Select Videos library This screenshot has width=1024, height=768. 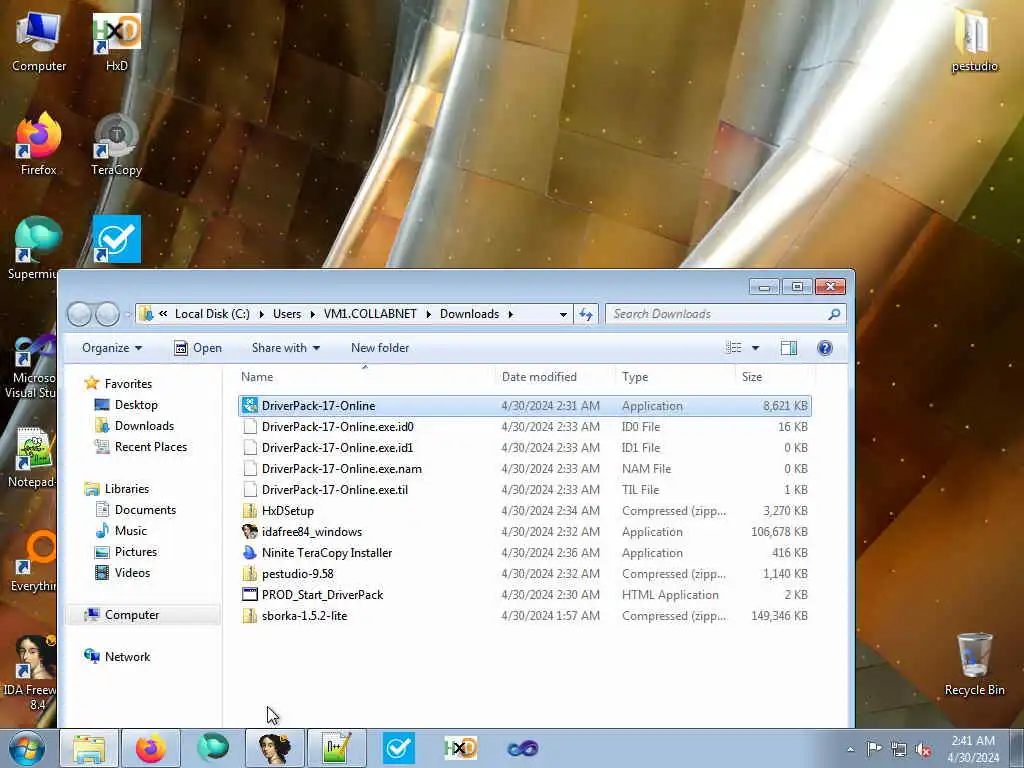(123, 573)
